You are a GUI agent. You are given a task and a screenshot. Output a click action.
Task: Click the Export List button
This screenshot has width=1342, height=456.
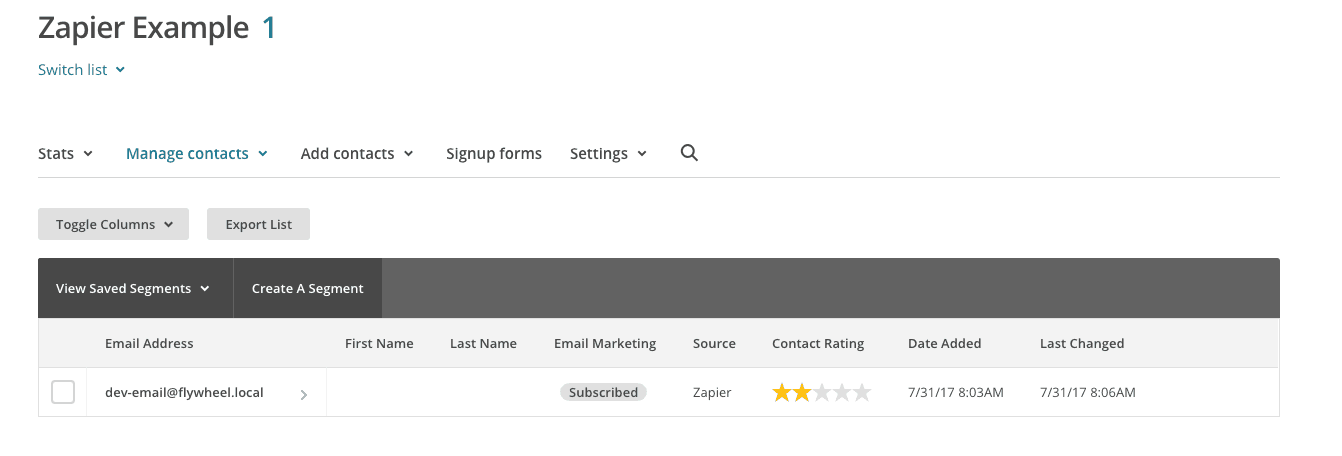click(258, 224)
